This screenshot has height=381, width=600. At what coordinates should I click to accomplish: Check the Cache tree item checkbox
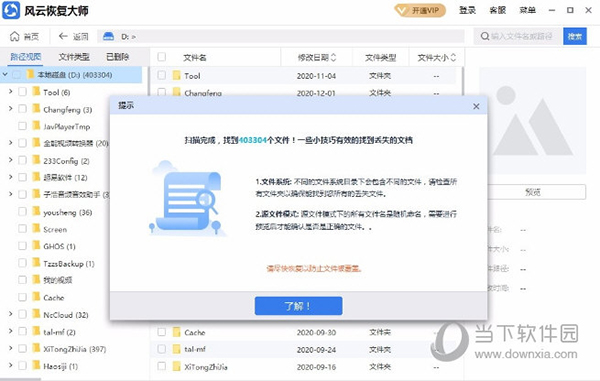click(x=23, y=297)
